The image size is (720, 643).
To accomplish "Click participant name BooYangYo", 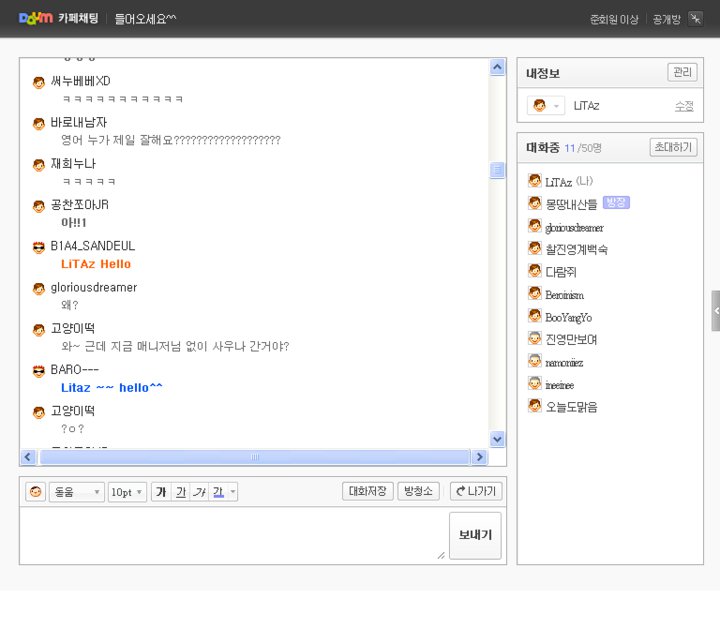I will [x=568, y=317].
